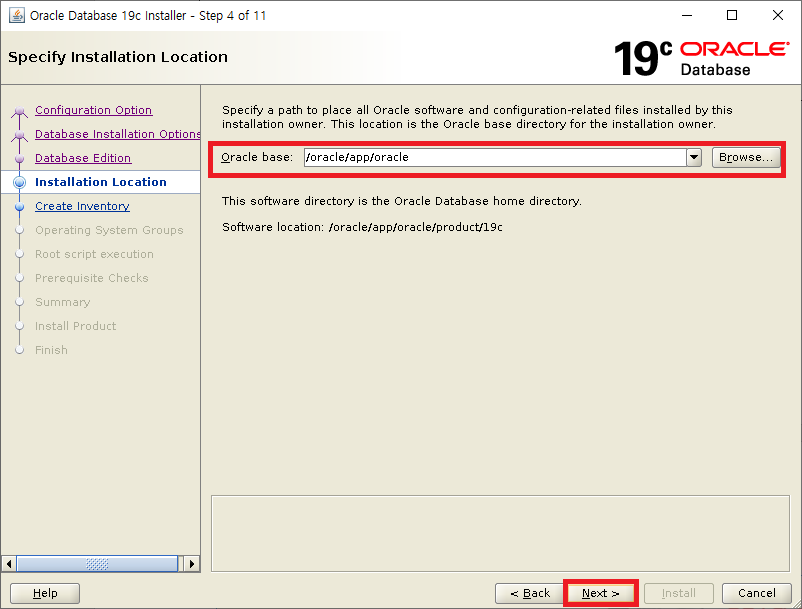Click into the Oracle base path field
This screenshot has height=609, width=802.
495,157
